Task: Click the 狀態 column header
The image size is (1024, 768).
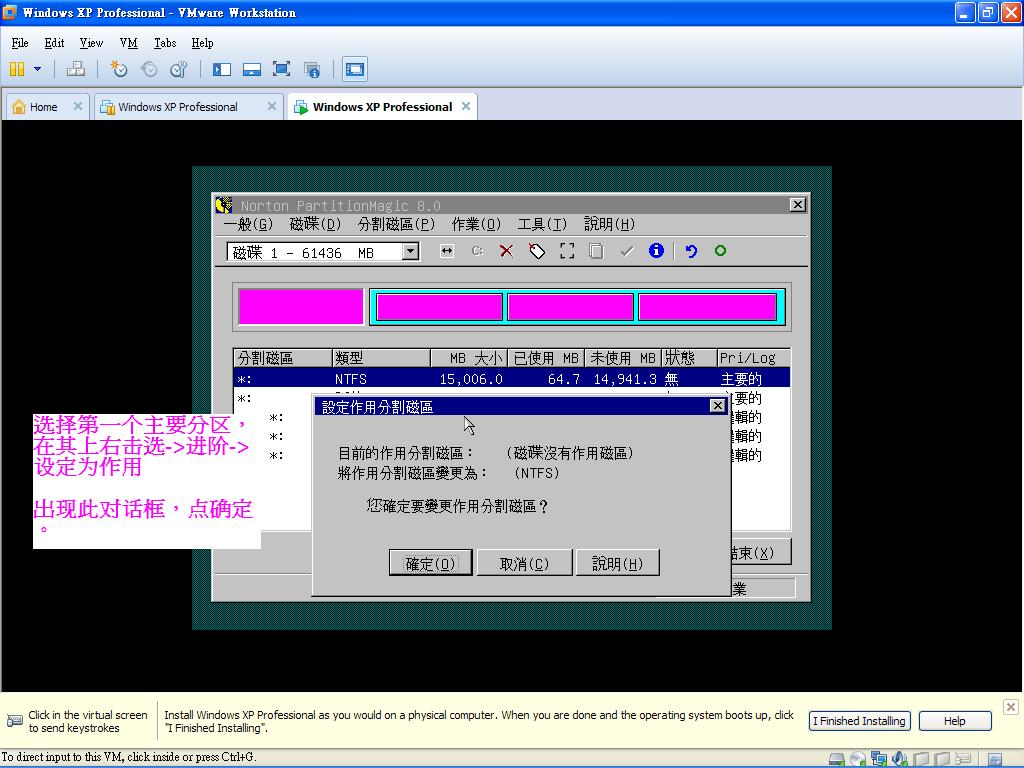Action: pyautogui.click(x=689, y=358)
